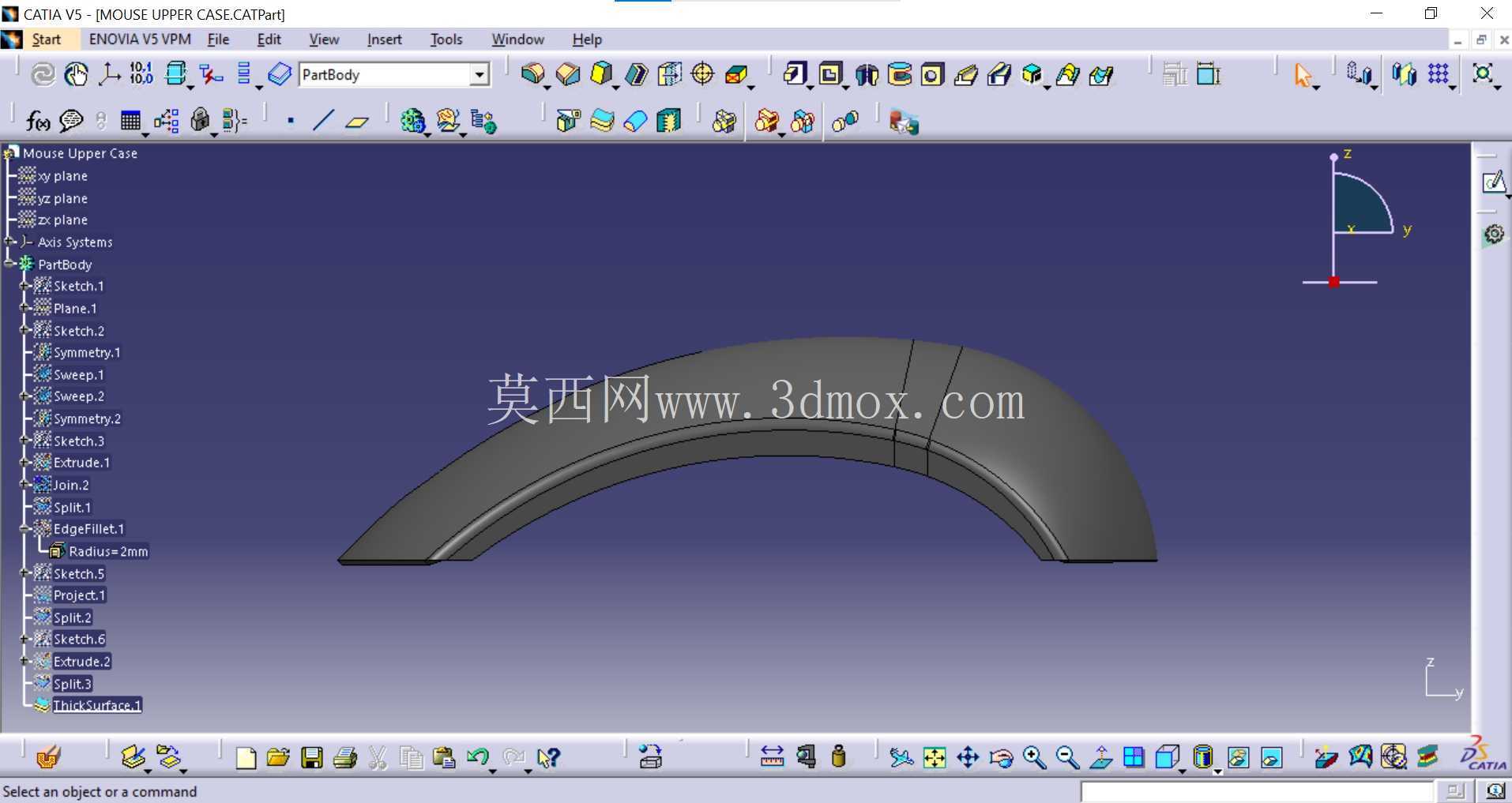Select ThickSurface.1 in the tree
The height and width of the screenshot is (803, 1512).
tap(96, 705)
